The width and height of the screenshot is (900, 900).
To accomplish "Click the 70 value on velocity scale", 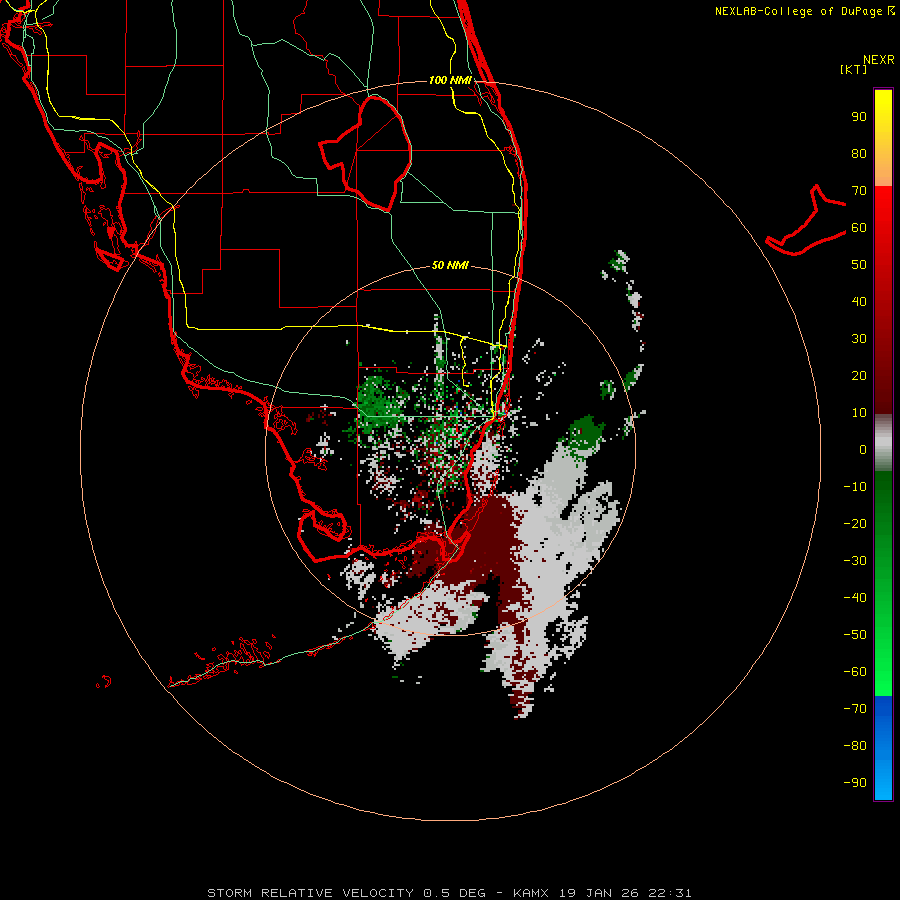I will click(859, 191).
